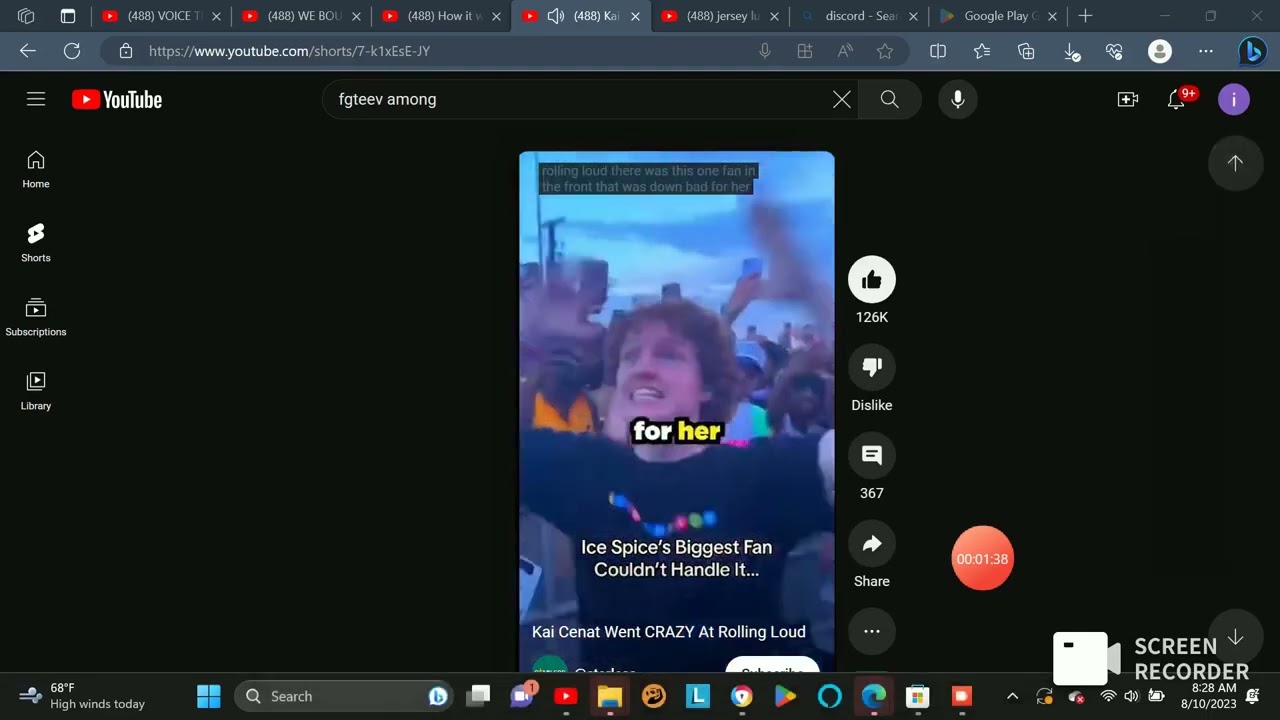Mute the playing tab's speaker icon
Viewport: 1280px width, 720px height.
[556, 16]
